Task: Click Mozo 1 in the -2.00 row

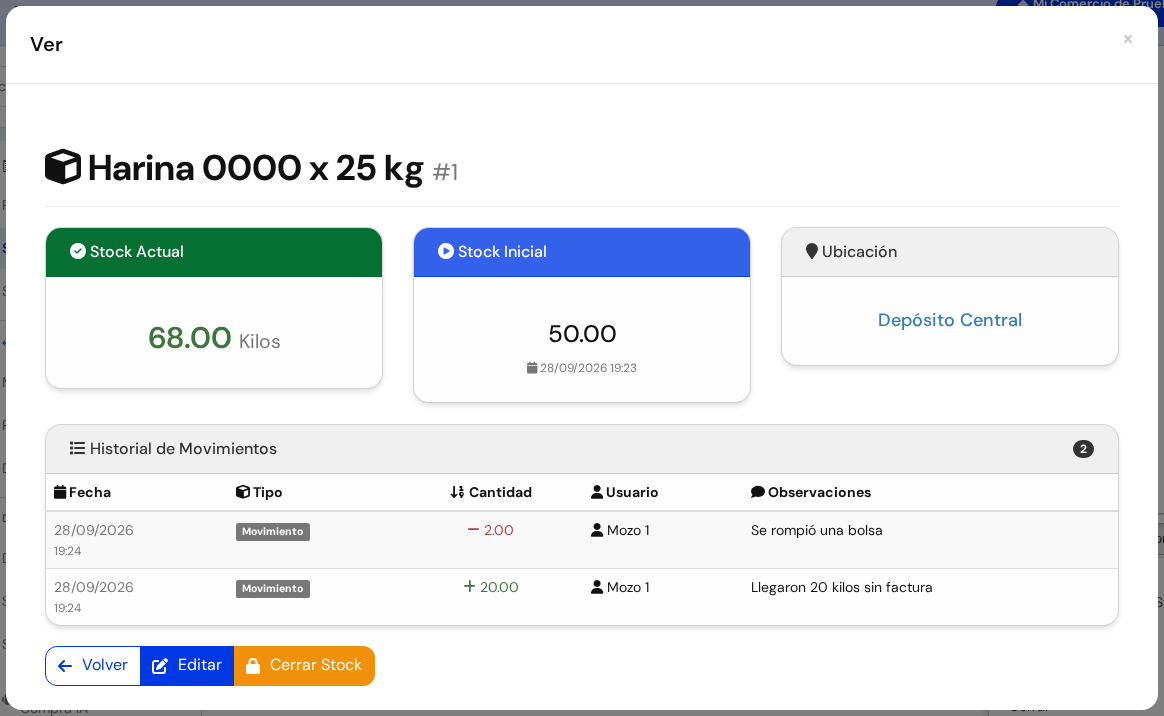Action: tap(628, 530)
